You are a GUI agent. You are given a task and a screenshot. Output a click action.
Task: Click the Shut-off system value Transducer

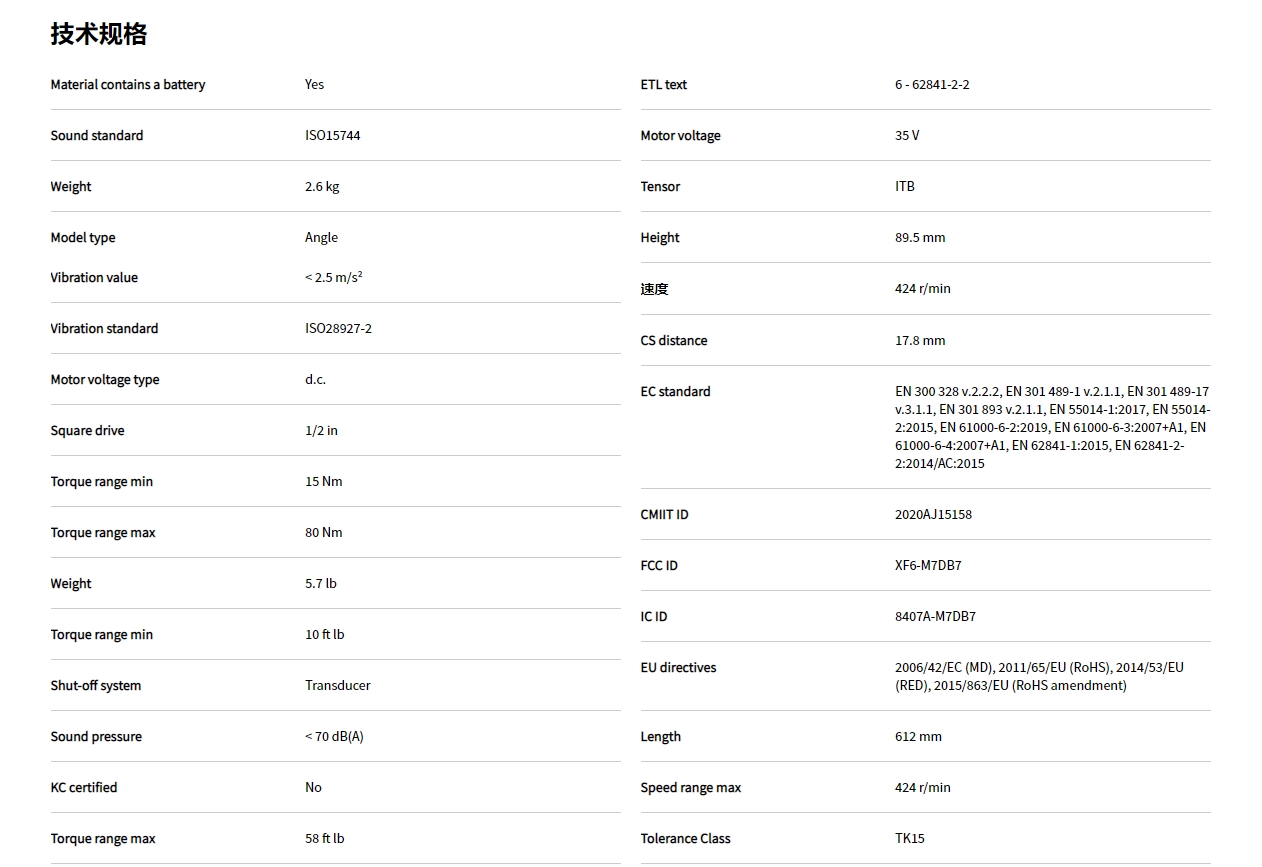click(x=337, y=686)
